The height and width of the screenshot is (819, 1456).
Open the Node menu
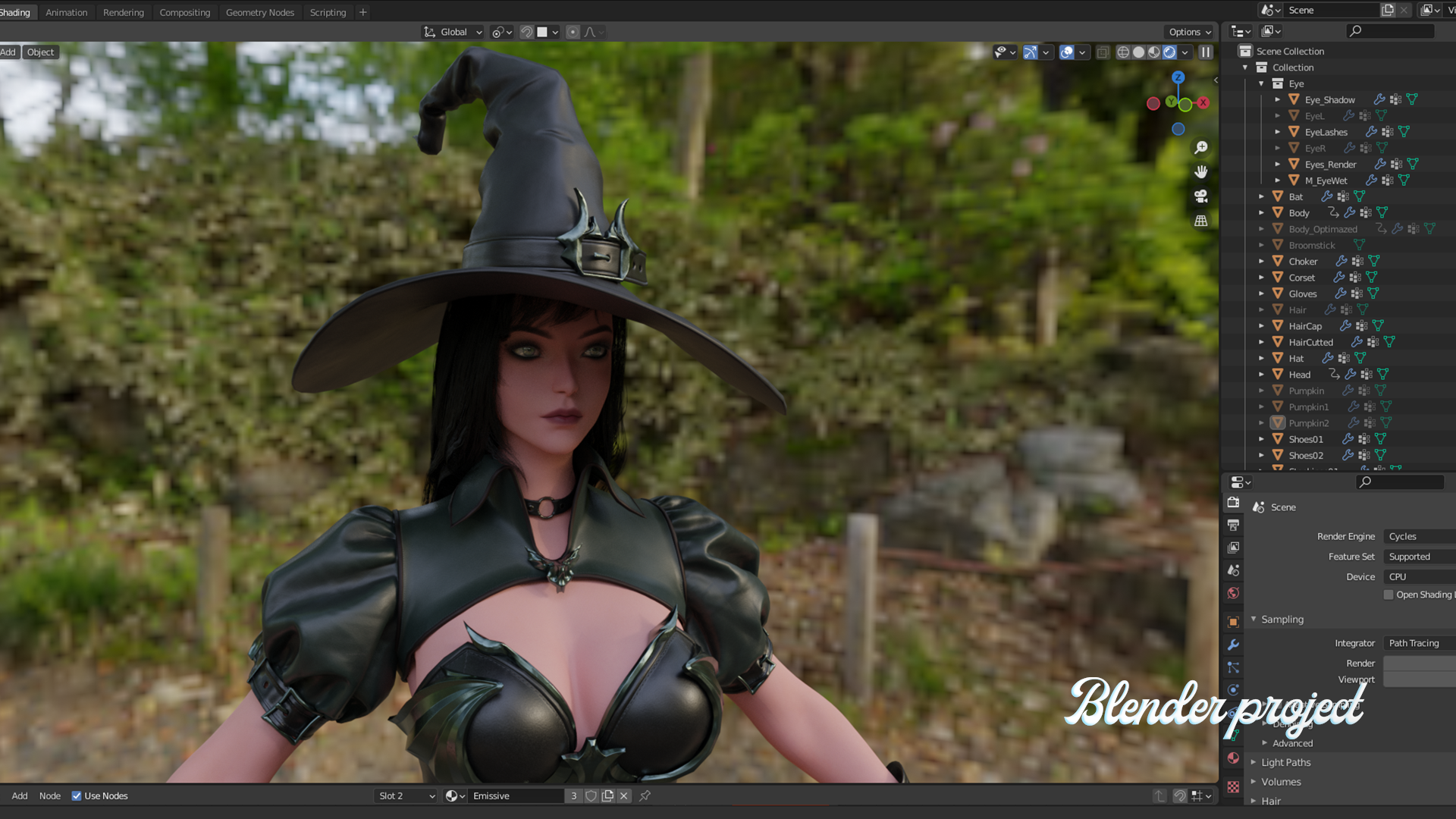(50, 795)
